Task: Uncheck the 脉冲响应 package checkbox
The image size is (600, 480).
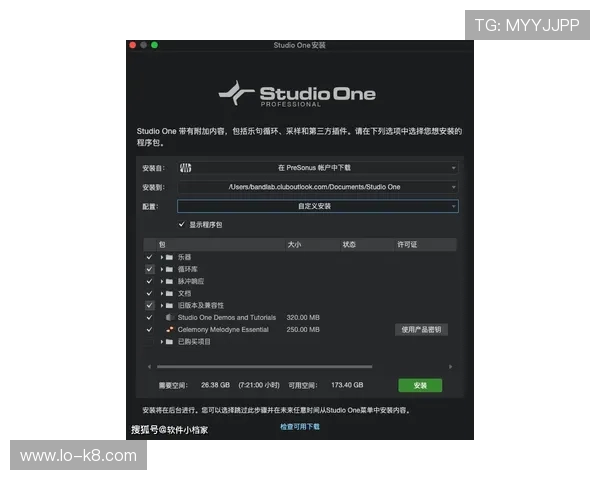Action: 150,281
